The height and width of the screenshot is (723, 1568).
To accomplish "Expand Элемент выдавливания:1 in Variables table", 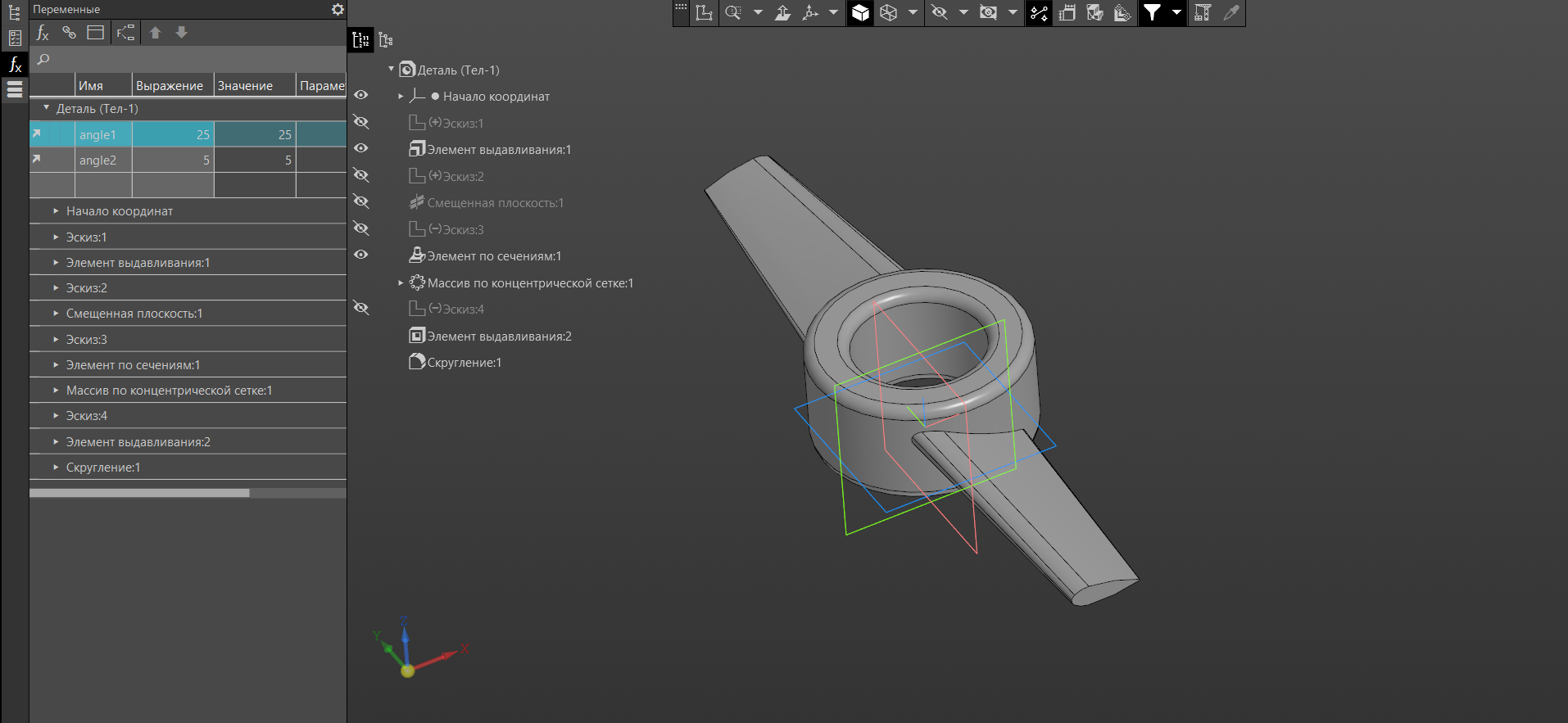I will [x=56, y=263].
